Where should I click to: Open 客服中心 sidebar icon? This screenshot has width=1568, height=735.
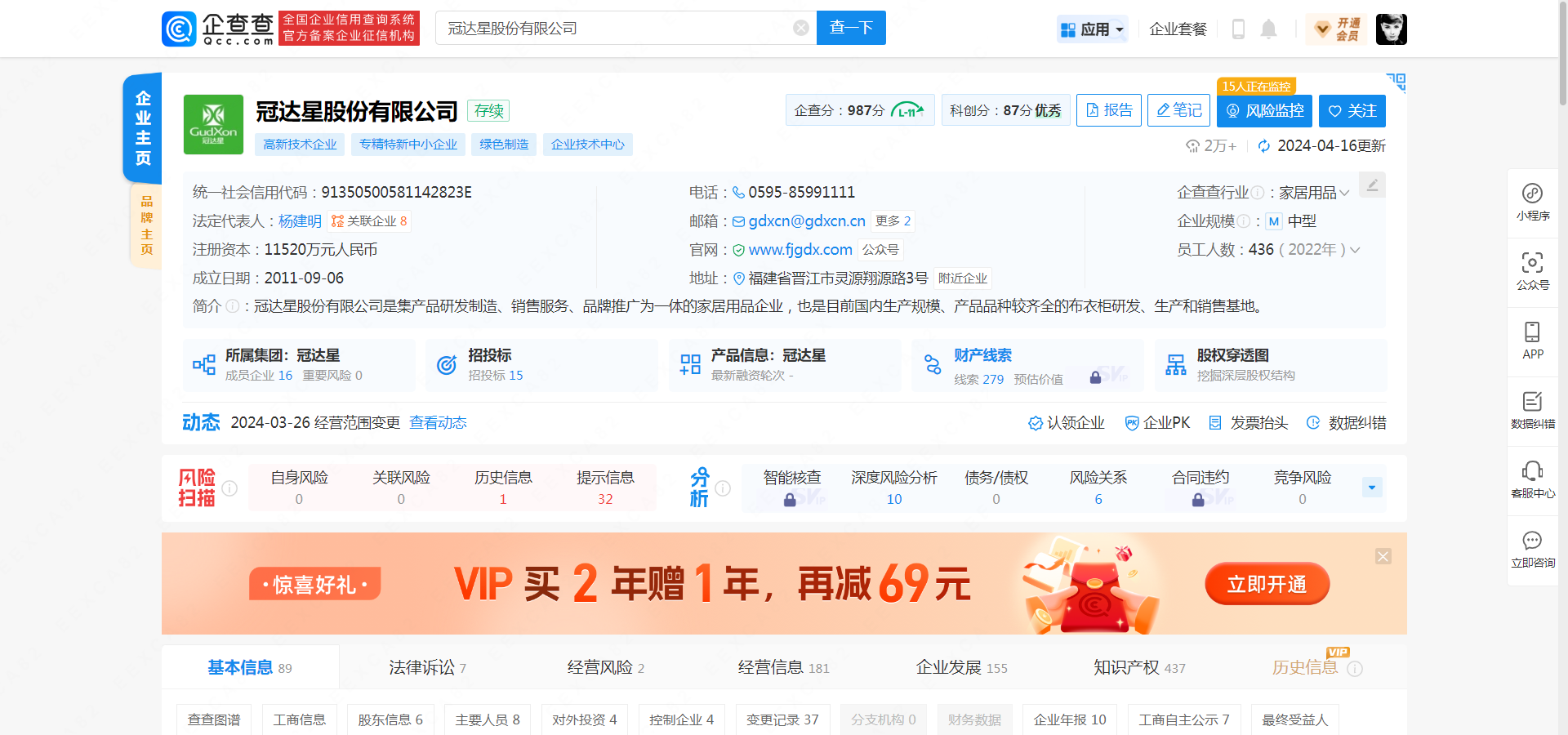(x=1532, y=479)
